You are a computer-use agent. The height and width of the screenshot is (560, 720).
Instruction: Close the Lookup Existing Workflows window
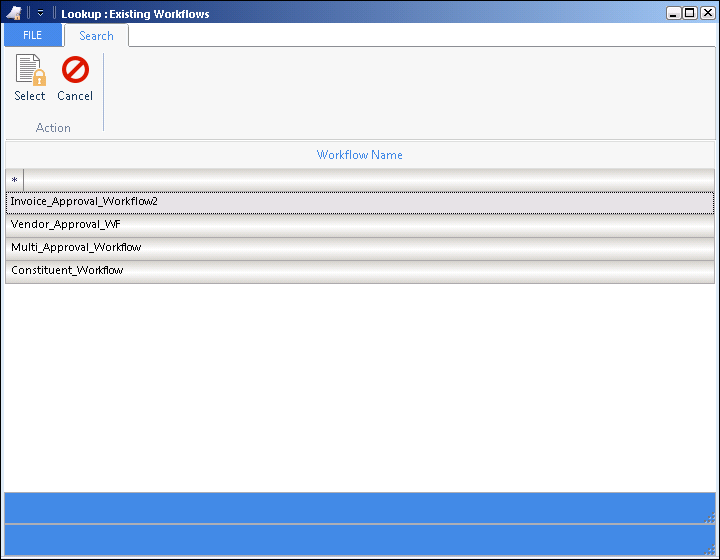pyautogui.click(x=708, y=13)
